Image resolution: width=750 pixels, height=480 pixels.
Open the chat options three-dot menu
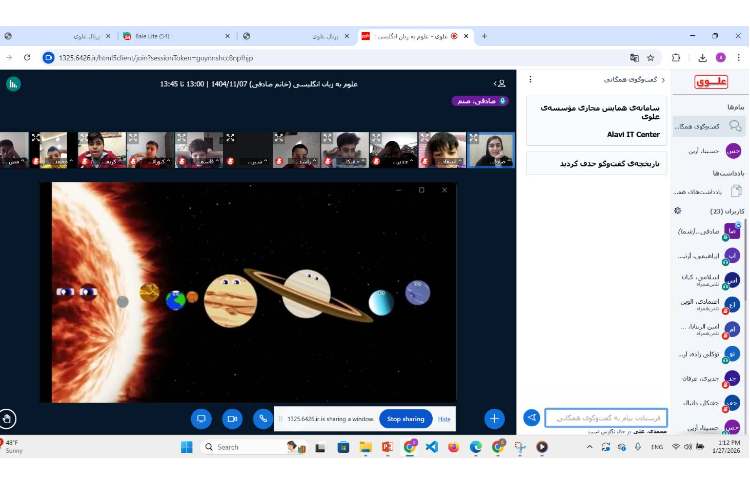pos(530,79)
